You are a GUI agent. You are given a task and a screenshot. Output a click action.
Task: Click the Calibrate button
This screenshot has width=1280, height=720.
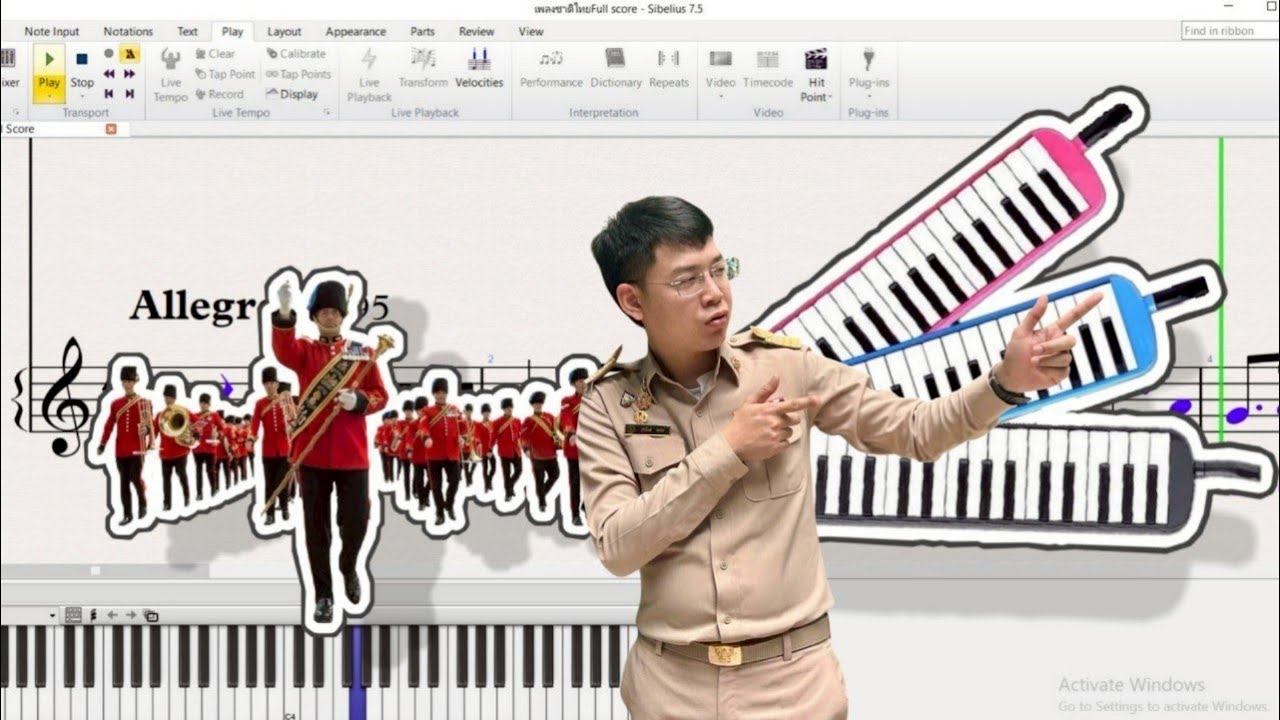click(296, 54)
